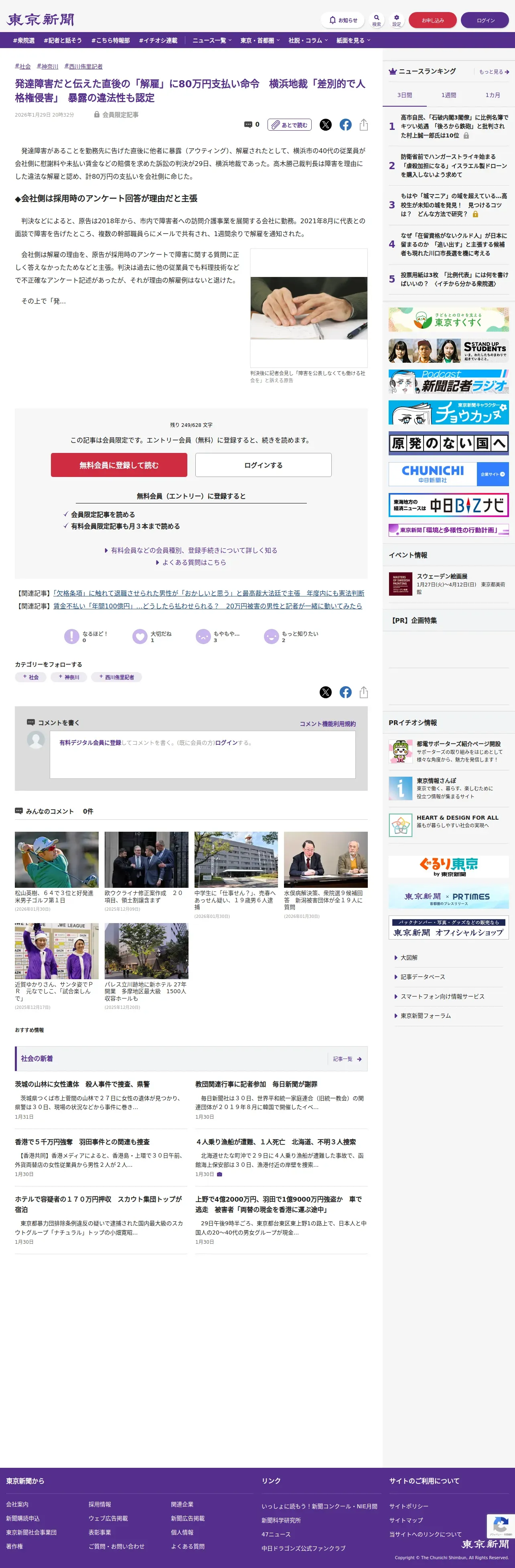Open the 原発のない国へ banner
This screenshot has width=515, height=1568.
point(448,443)
